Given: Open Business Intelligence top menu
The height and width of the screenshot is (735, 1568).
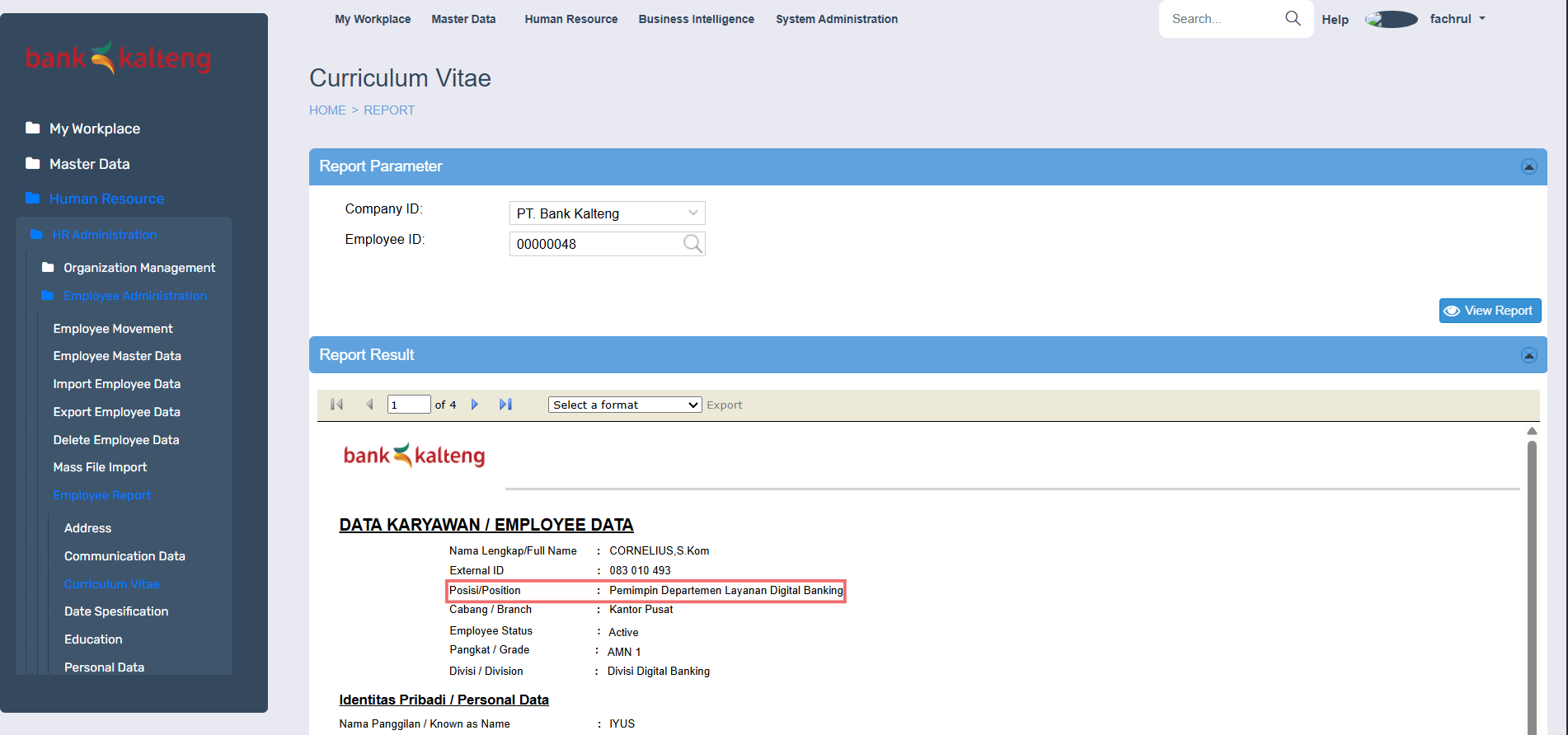Looking at the screenshot, I should click(696, 19).
